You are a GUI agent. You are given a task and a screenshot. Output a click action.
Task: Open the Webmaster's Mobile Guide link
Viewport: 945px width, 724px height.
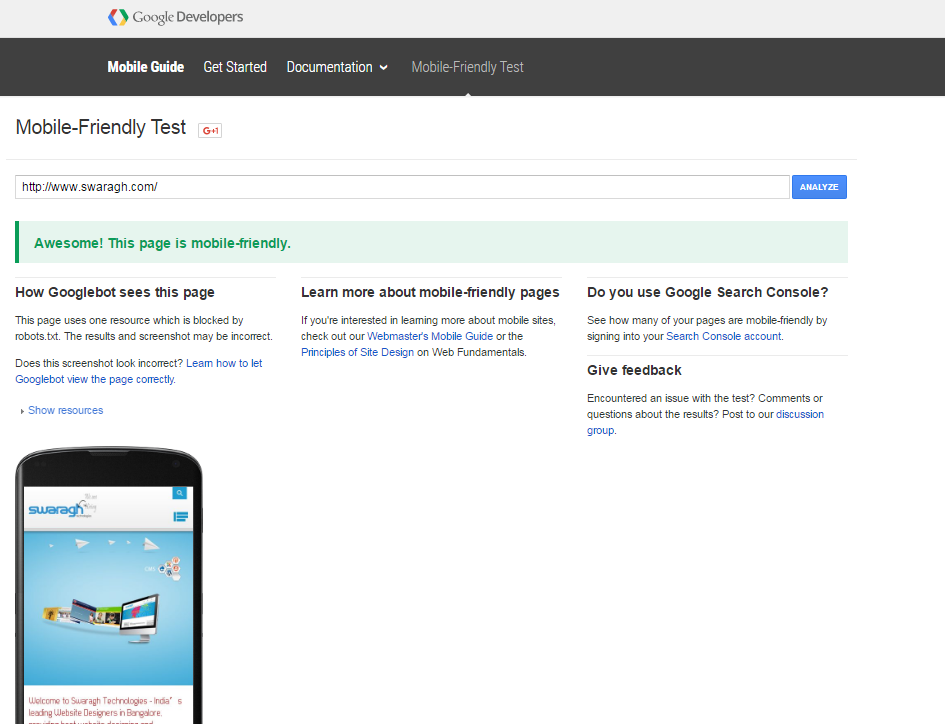point(430,336)
